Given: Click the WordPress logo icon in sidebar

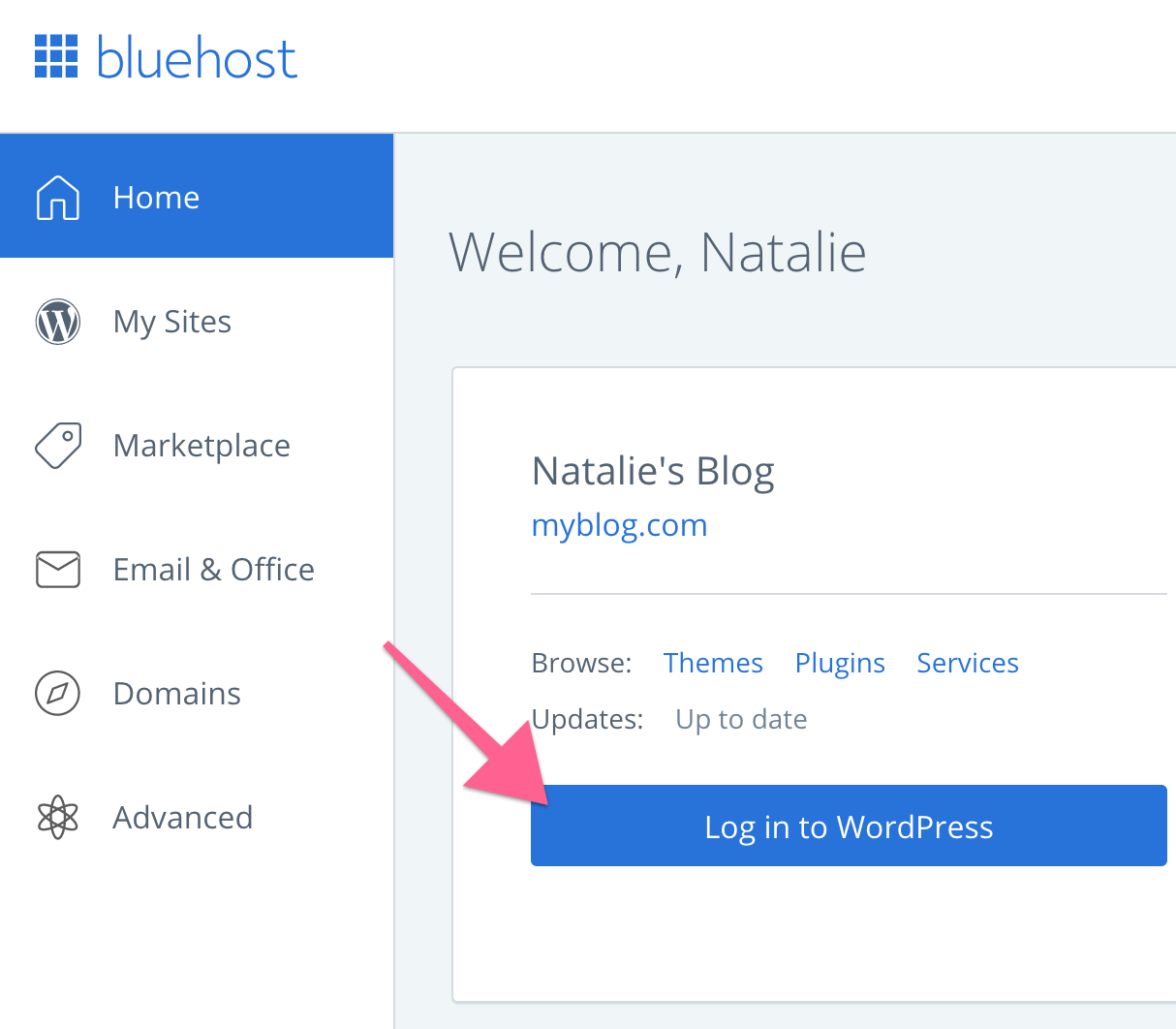Looking at the screenshot, I should [58, 322].
